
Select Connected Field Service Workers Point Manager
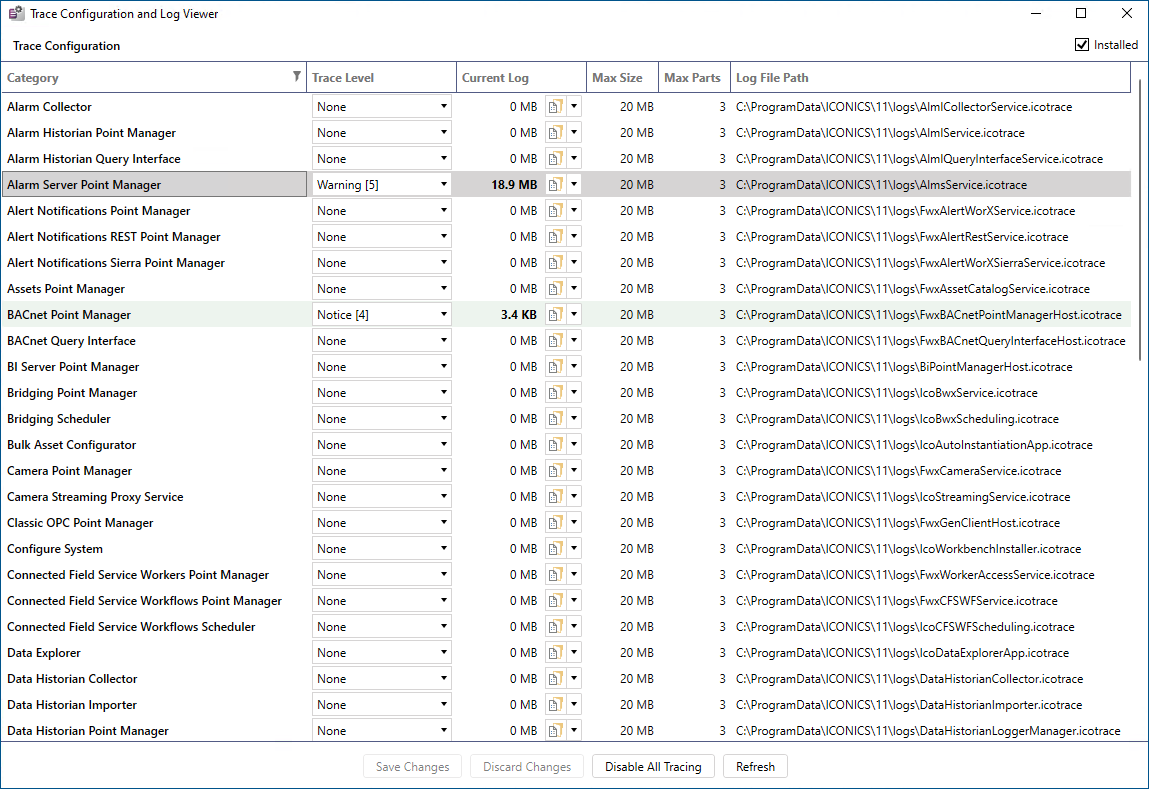138,575
